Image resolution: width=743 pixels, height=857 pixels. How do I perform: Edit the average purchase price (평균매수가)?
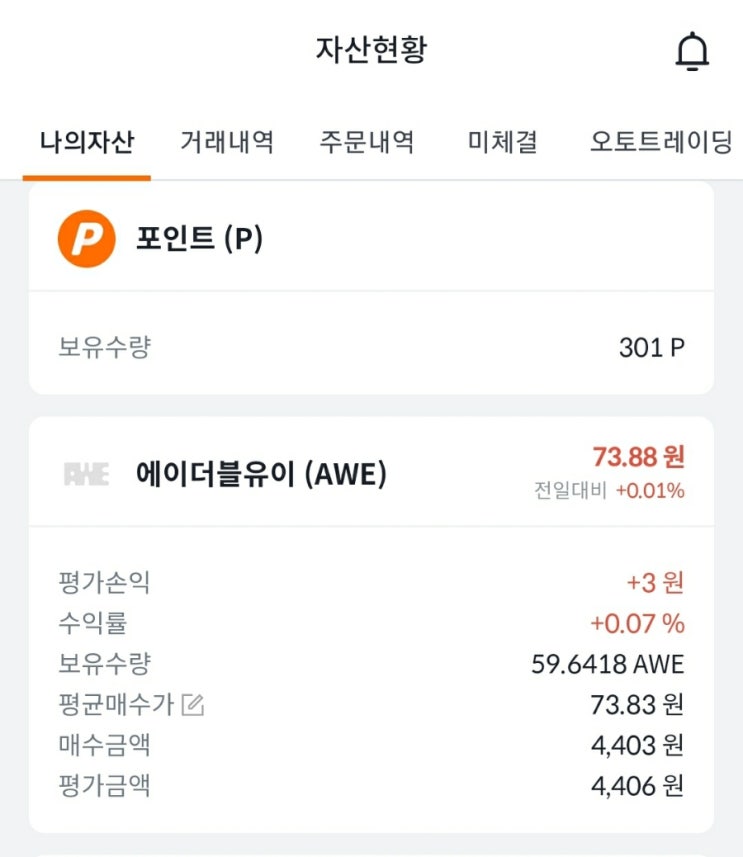click(x=193, y=705)
